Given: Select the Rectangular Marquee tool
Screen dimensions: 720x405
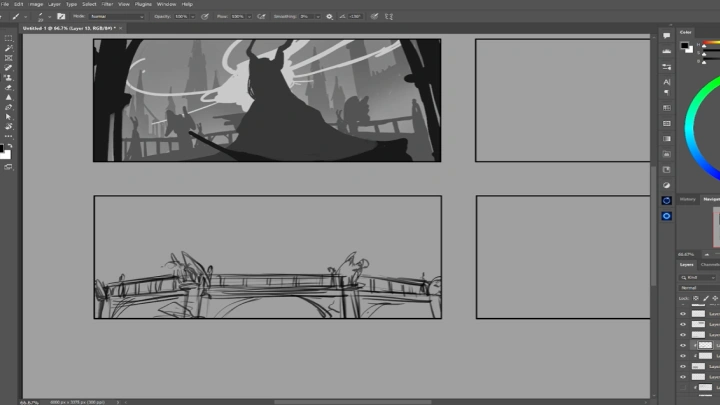Looking at the screenshot, I should point(8,38).
